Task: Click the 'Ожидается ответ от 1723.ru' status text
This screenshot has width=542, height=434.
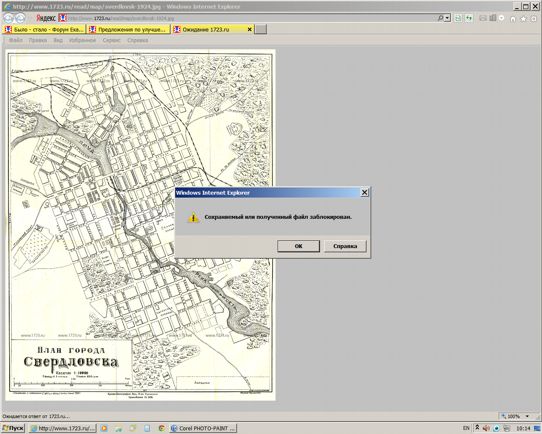Action: [x=36, y=416]
